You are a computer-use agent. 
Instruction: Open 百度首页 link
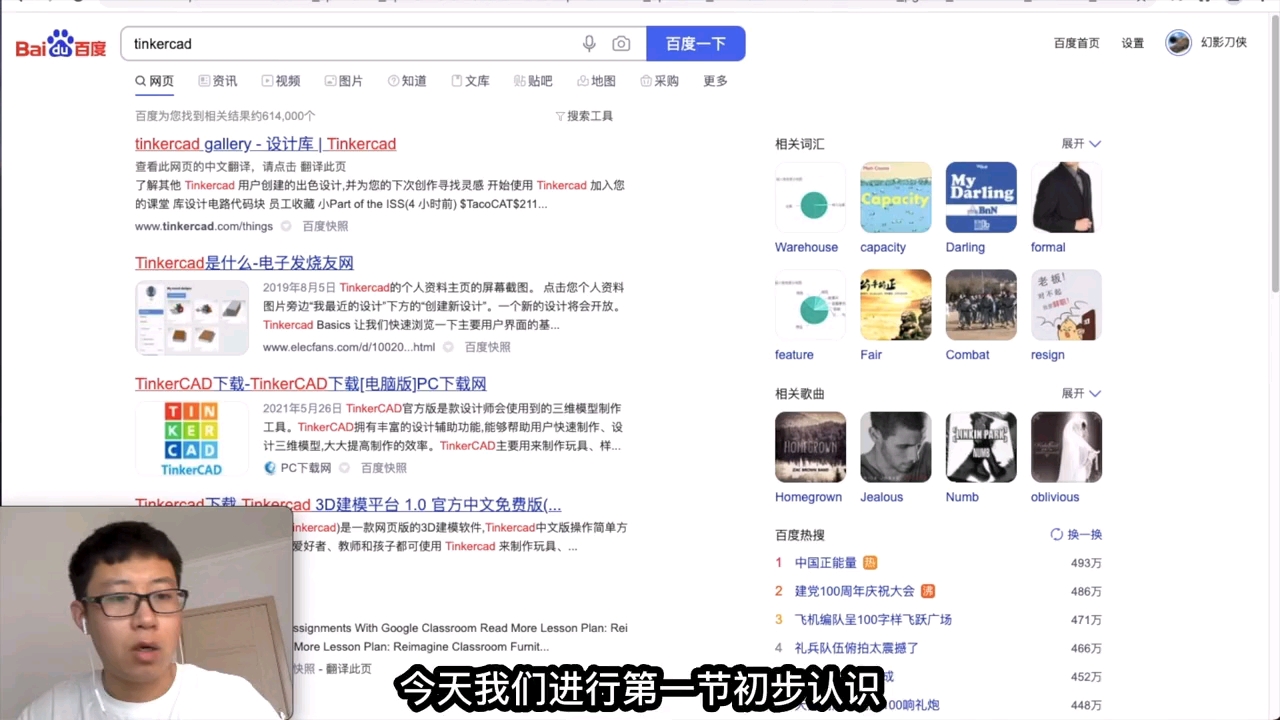point(1076,43)
